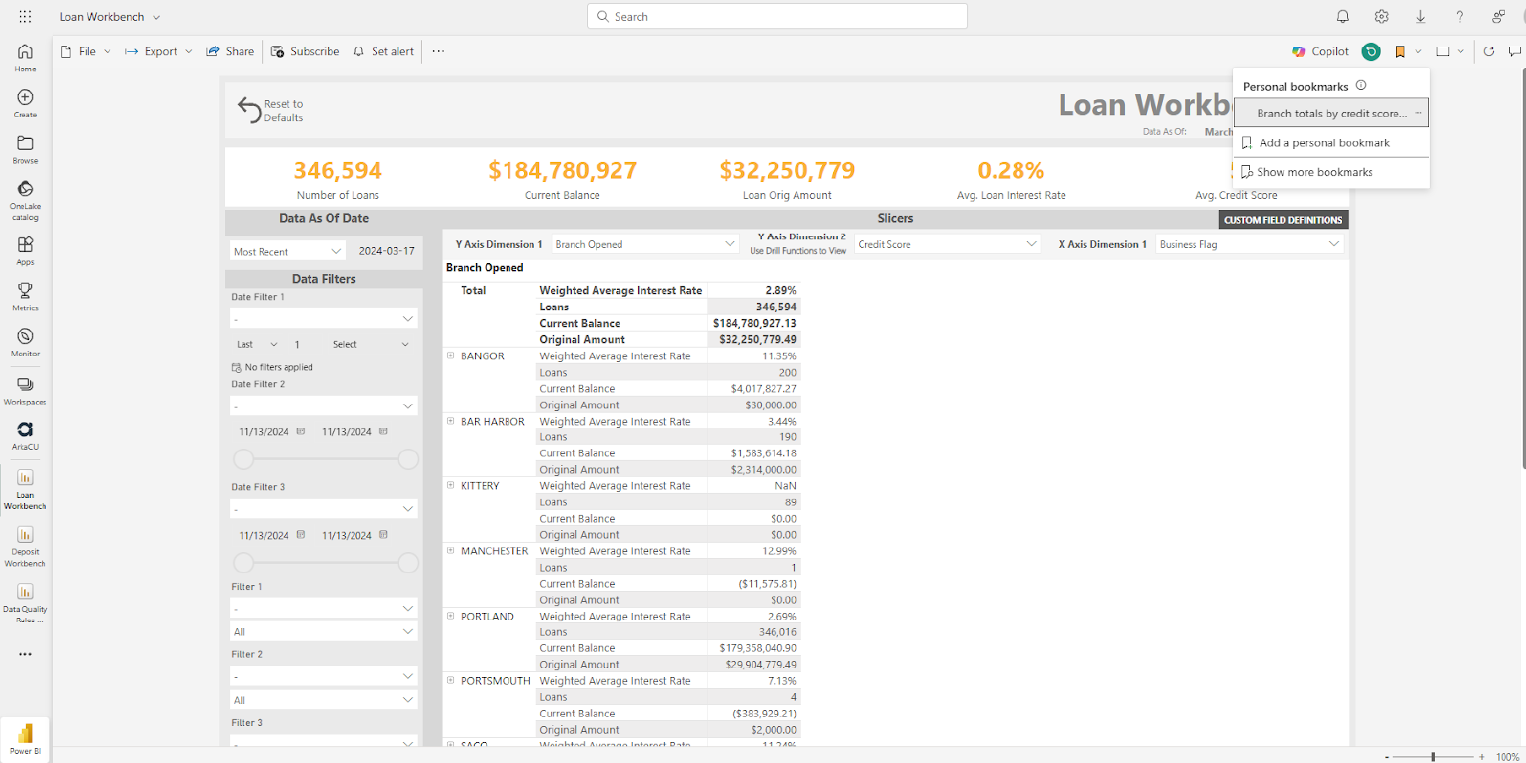This screenshot has width=1526, height=763.
Task: Open Monitor in the left sidebar
Action: click(25, 343)
